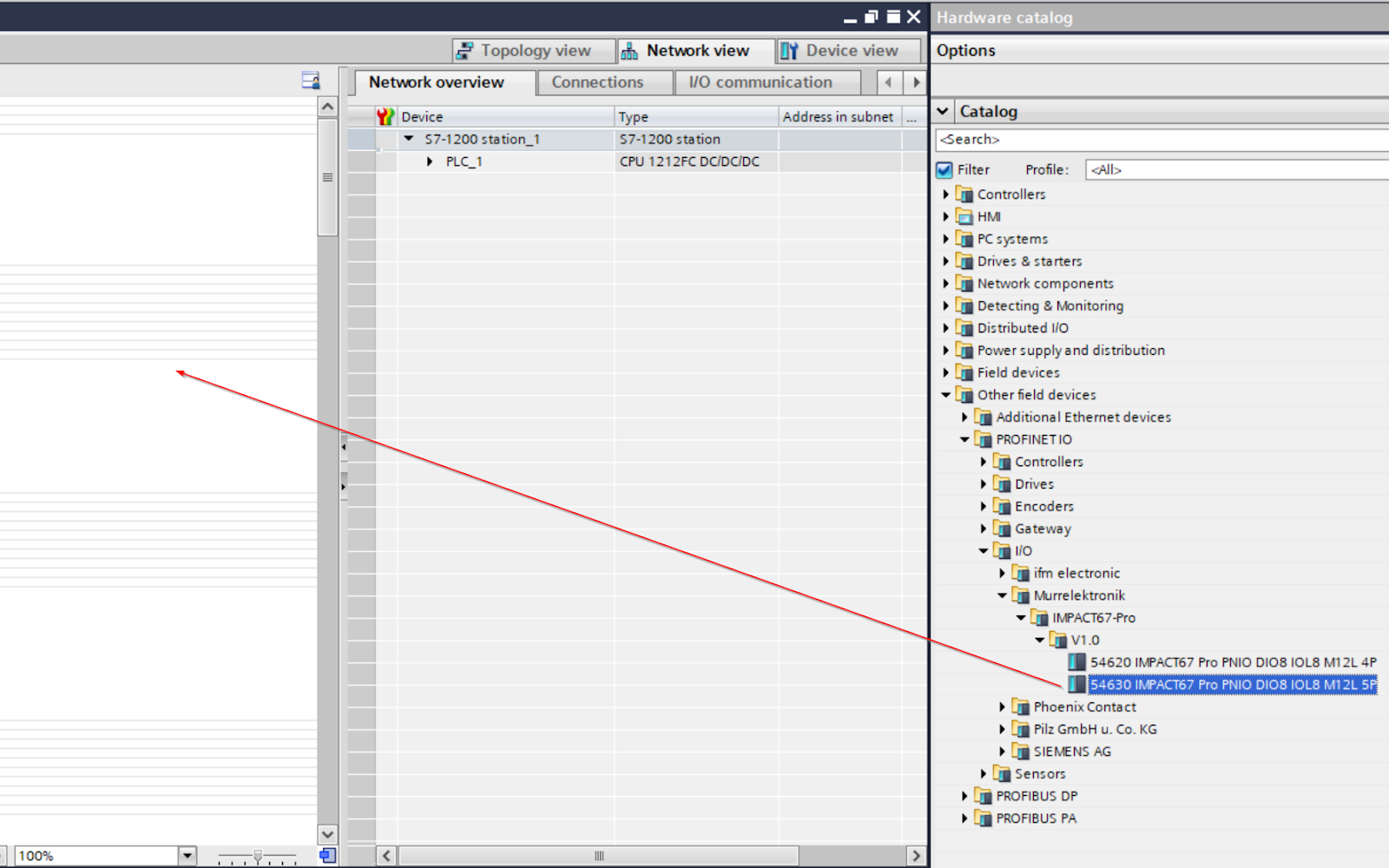Click the left tab scroll arrow
This screenshot has width=1389, height=868.
[x=888, y=82]
